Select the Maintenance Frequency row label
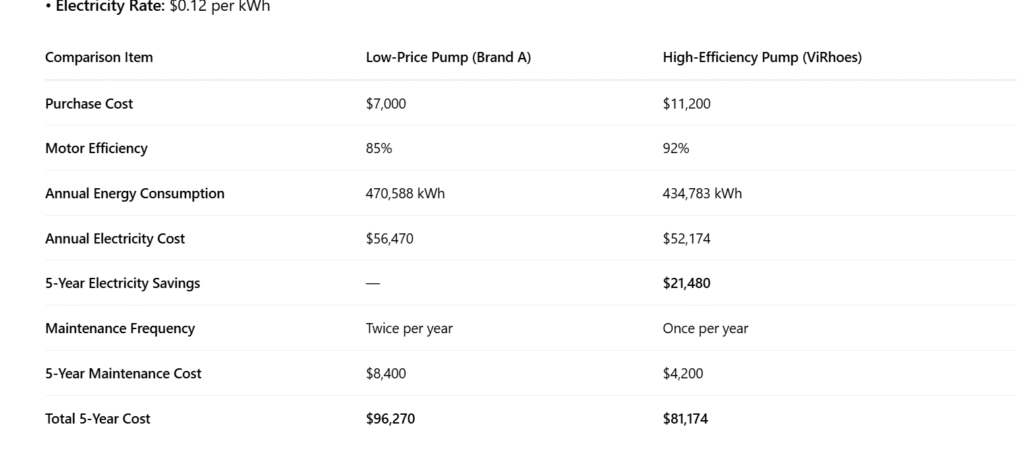The image size is (1024, 462). pyautogui.click(x=120, y=329)
